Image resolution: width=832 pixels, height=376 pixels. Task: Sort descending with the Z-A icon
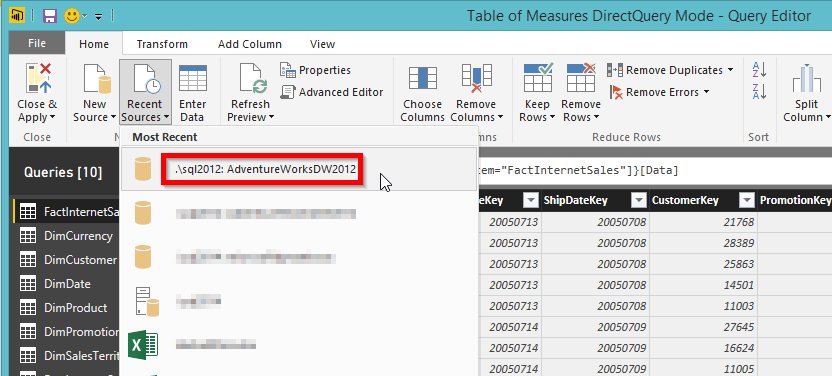click(x=759, y=91)
